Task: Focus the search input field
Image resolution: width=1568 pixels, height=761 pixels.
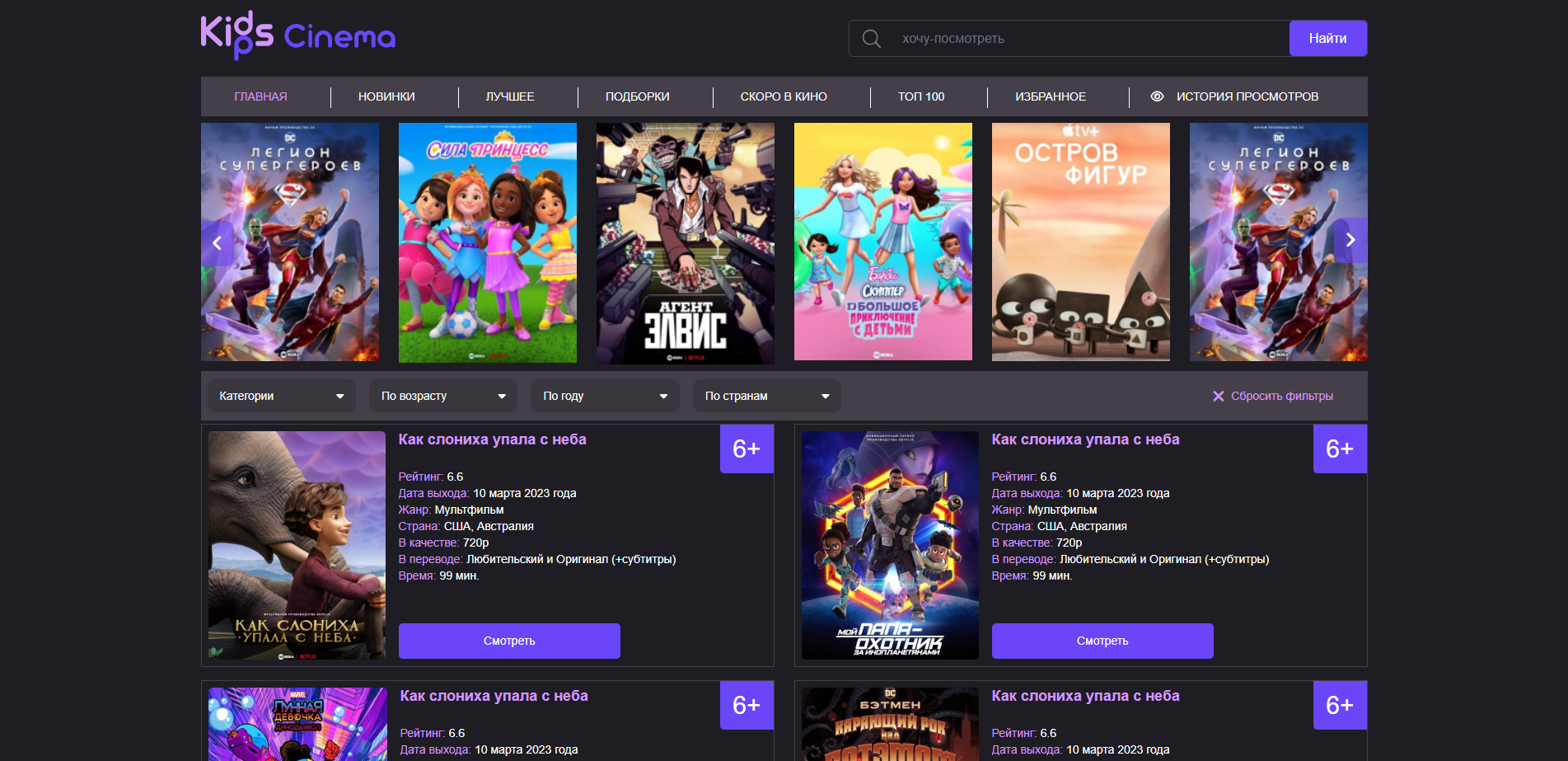Action: (x=1088, y=39)
